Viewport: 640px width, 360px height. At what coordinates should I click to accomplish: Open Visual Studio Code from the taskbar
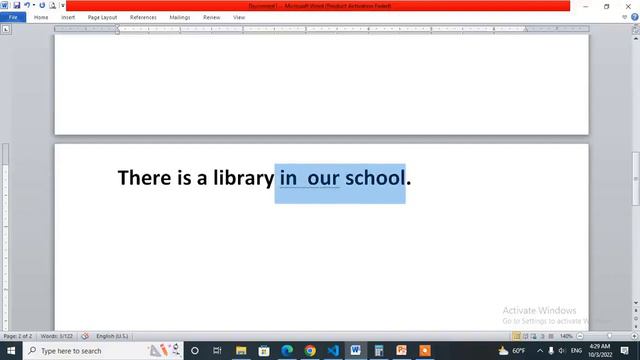tap(333, 351)
